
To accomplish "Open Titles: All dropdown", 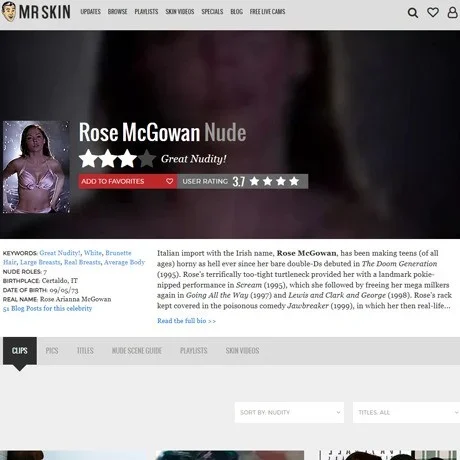I will pos(406,412).
